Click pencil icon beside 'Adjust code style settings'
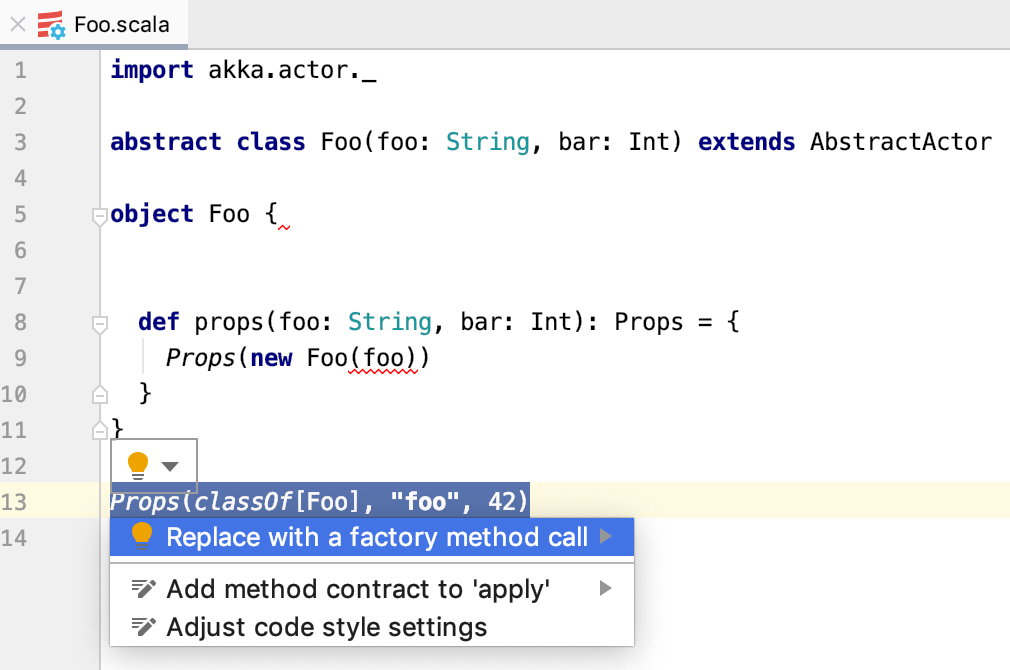Image resolution: width=1010 pixels, height=670 pixels. tap(144, 627)
